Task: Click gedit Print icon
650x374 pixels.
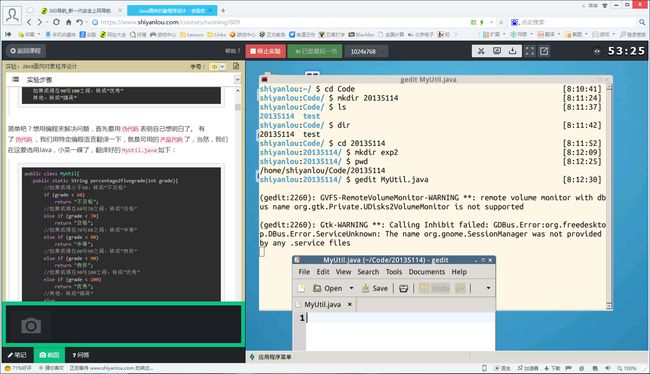Action: [x=403, y=288]
